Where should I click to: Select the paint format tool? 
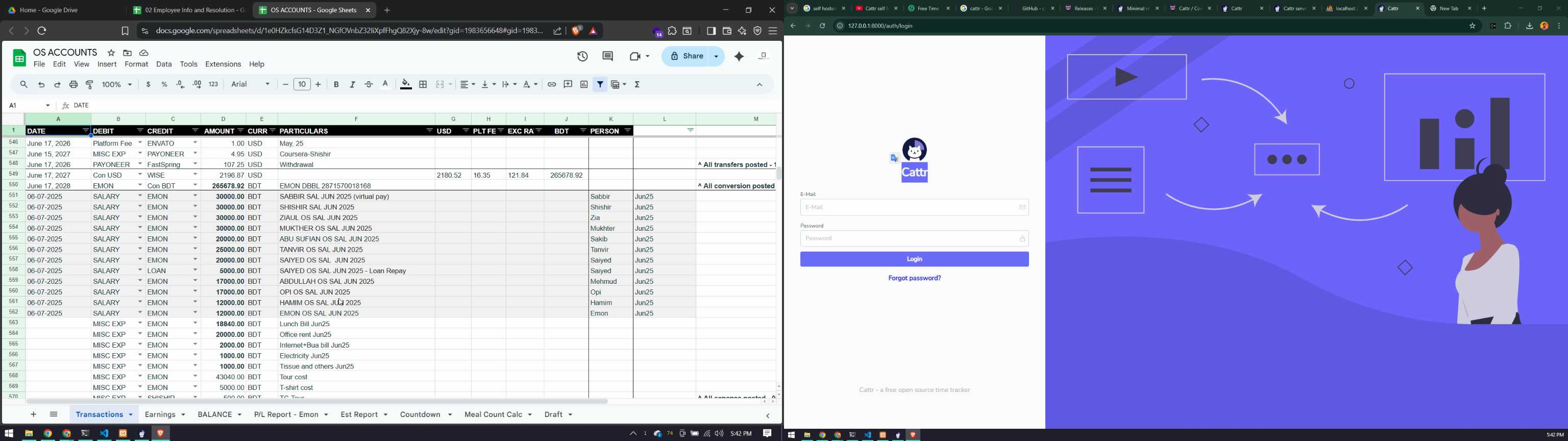click(90, 85)
